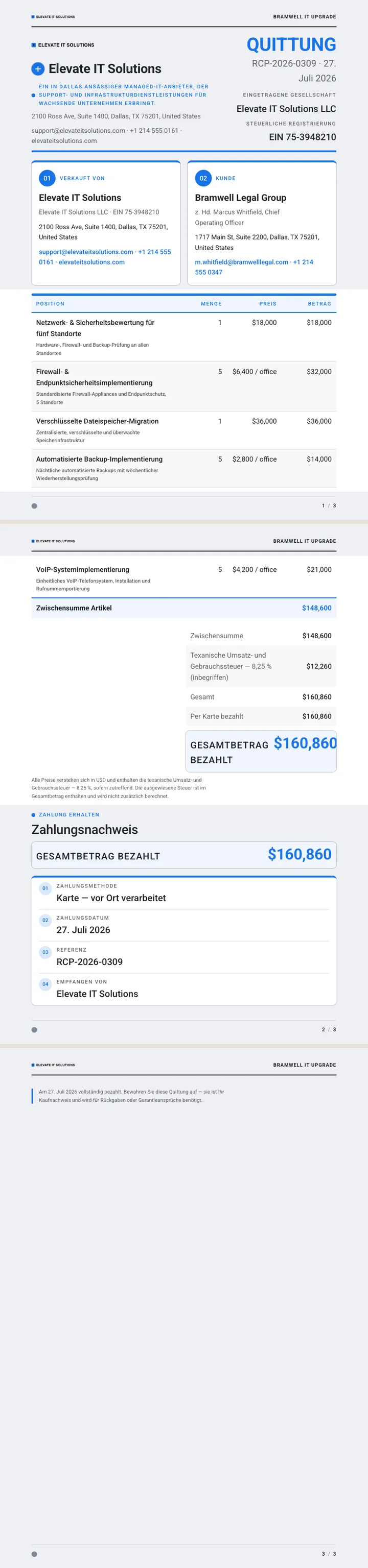Click the blue plus logo beside Elevate IT Solutions

point(38,69)
